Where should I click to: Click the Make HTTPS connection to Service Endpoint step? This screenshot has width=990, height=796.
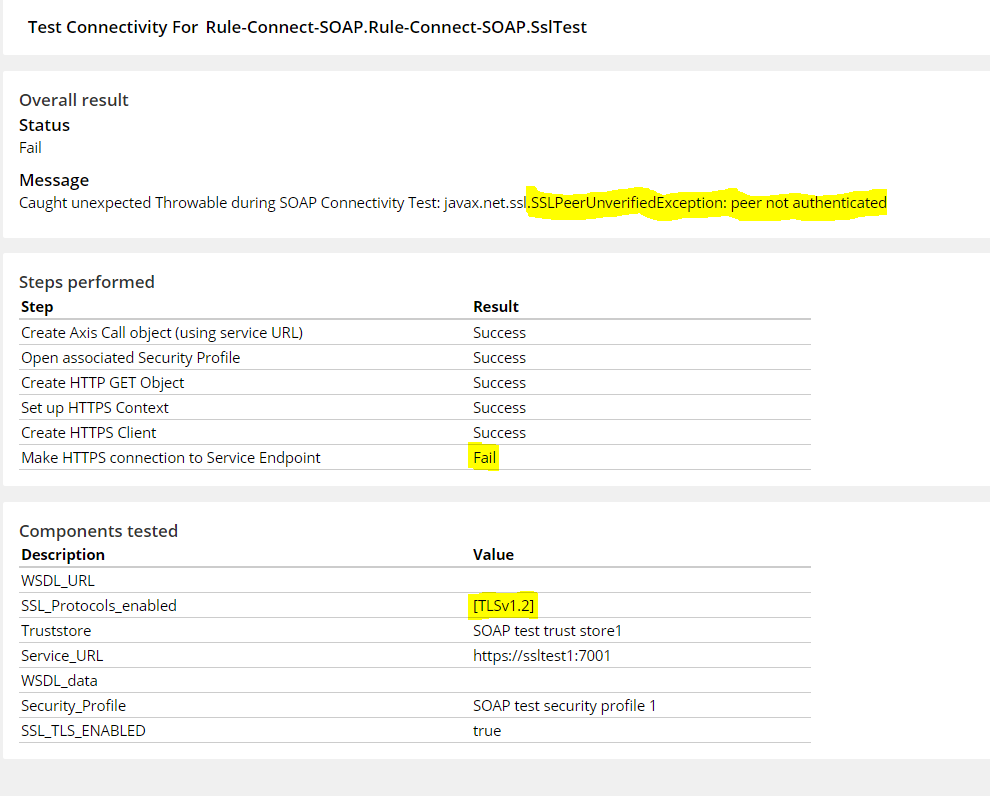[170, 458]
